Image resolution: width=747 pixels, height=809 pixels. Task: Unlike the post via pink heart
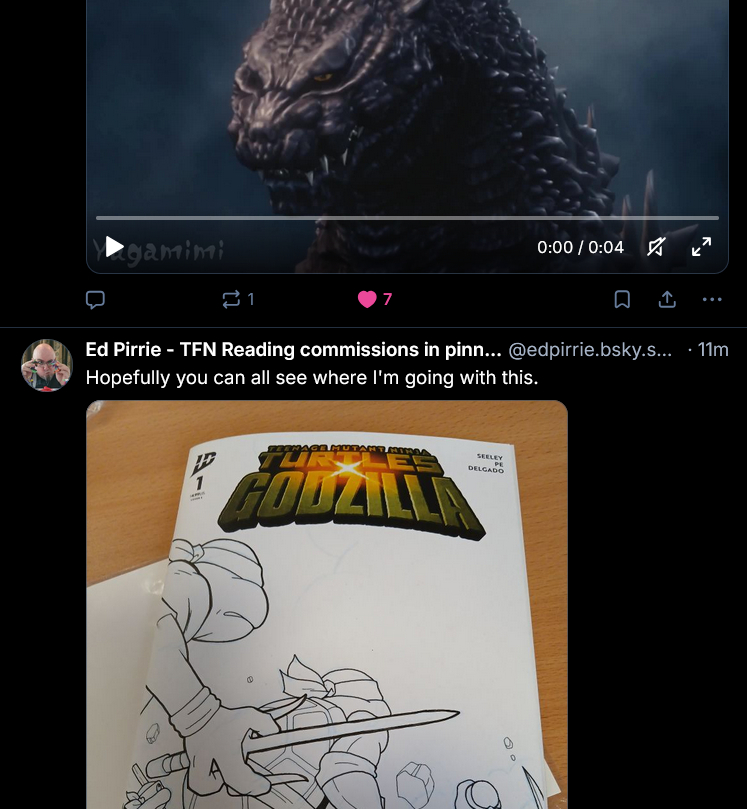(x=367, y=299)
